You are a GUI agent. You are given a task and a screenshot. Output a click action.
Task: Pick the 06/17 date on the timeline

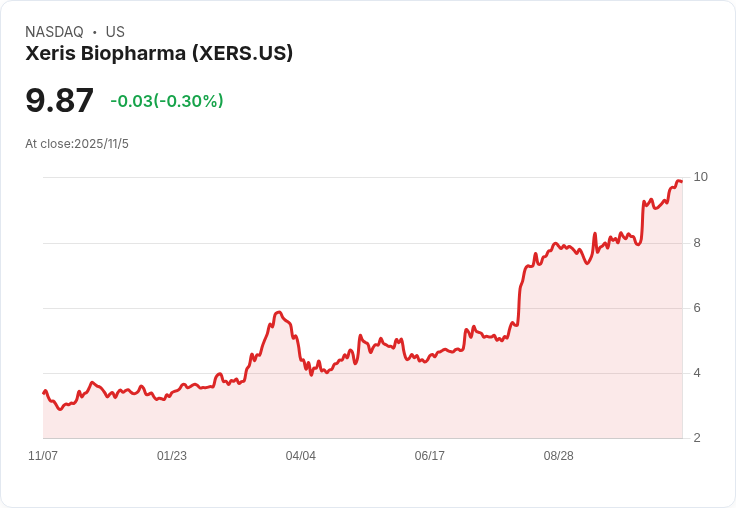(x=429, y=456)
